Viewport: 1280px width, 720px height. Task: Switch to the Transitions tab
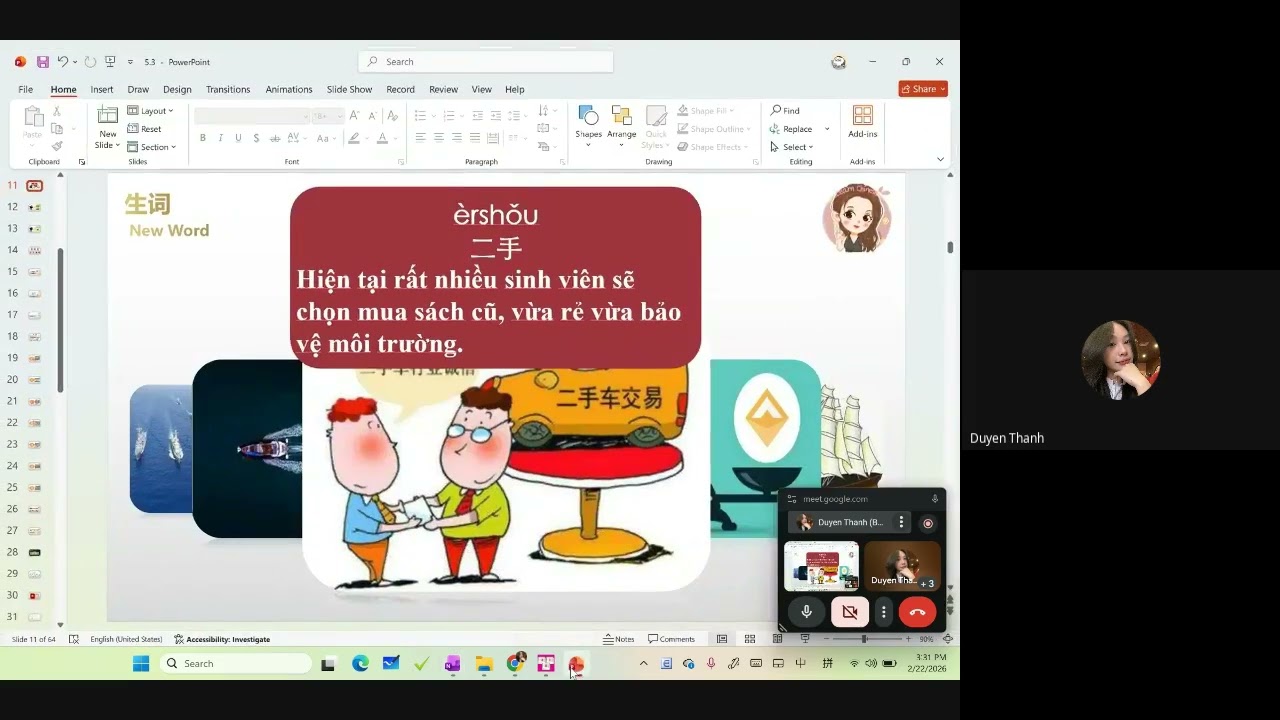pos(228,89)
